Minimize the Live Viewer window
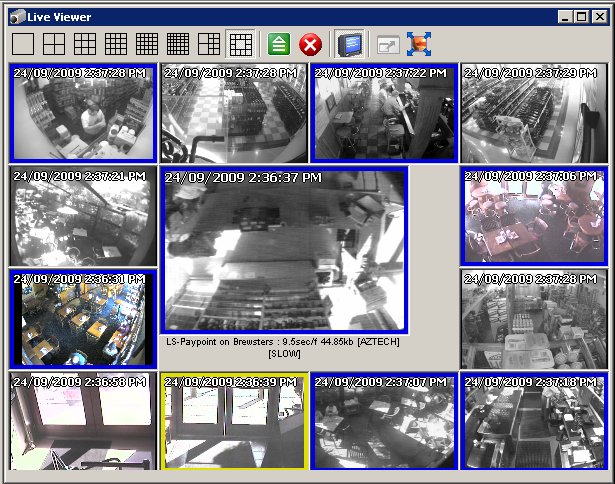 tap(564, 17)
